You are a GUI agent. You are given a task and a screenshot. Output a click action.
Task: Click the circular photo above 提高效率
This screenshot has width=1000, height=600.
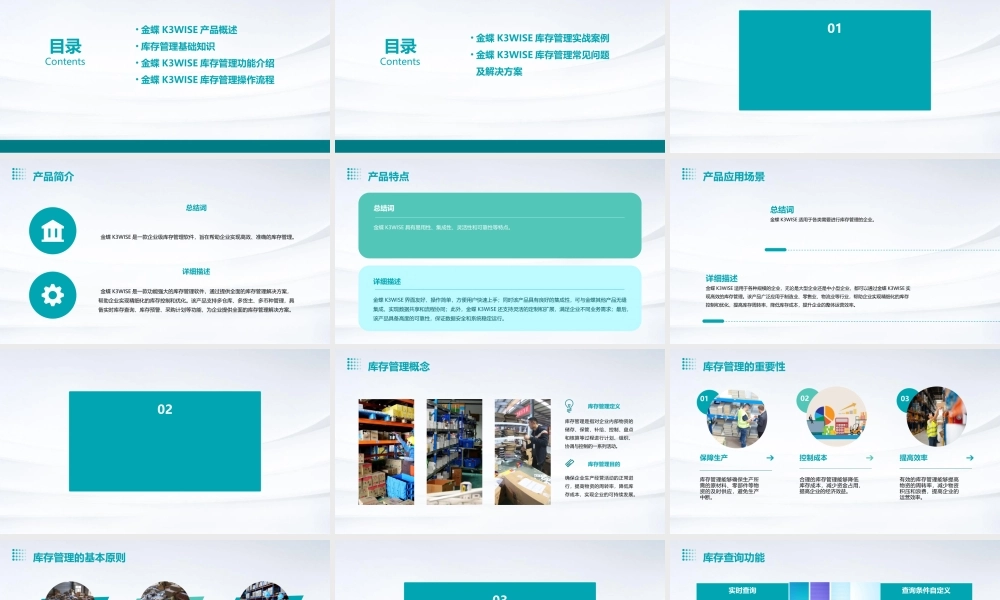pos(936,416)
